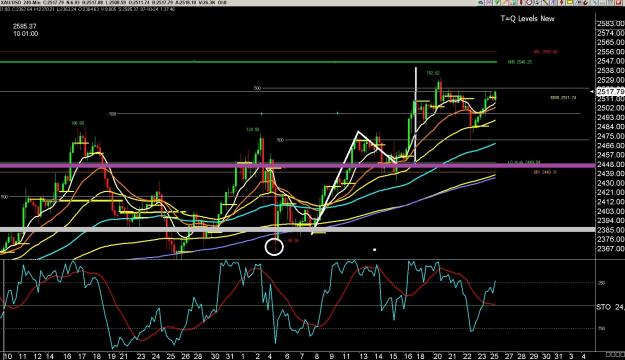Click date label 13 on time axis
Image resolution: width=625 pixels, height=360 pixels.
[x=363, y=356]
